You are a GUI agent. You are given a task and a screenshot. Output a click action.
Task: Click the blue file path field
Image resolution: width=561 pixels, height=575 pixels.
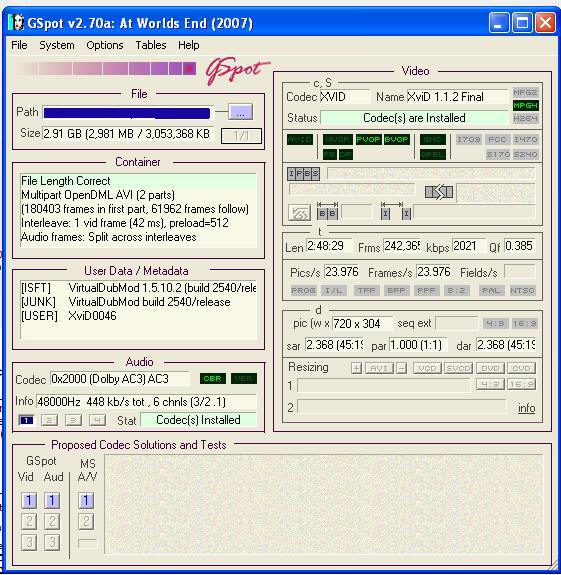coord(127,113)
